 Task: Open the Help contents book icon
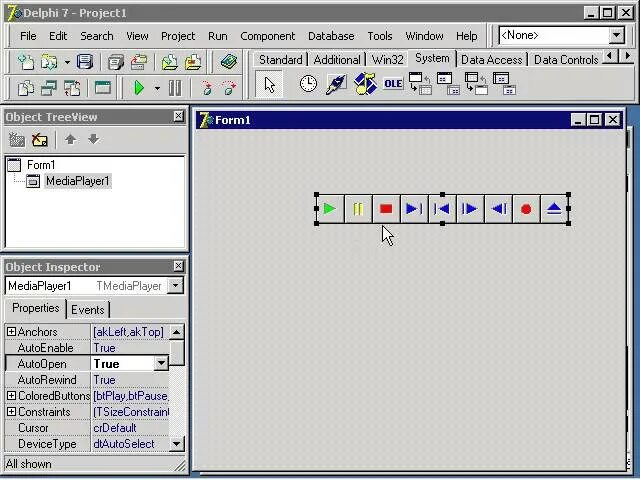(229, 62)
